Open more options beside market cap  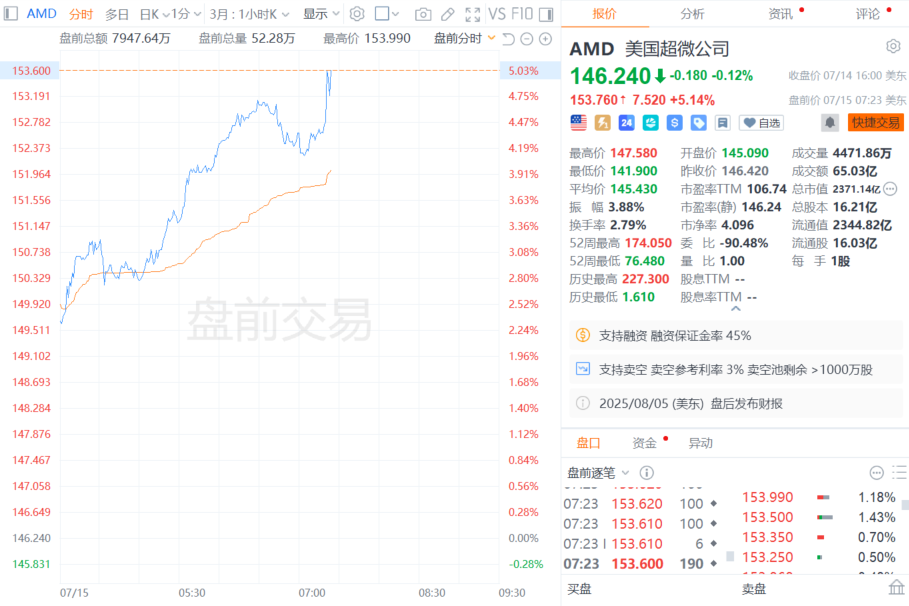tap(891, 188)
